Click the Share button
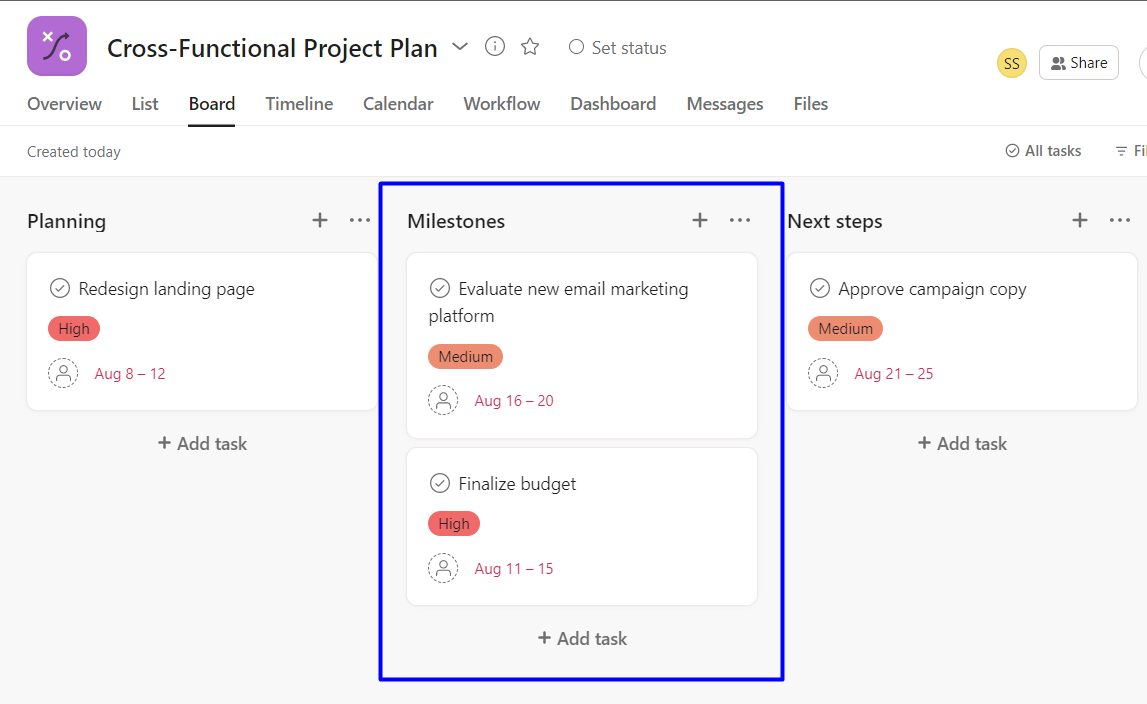Viewport: 1147px width, 704px height. click(1078, 63)
